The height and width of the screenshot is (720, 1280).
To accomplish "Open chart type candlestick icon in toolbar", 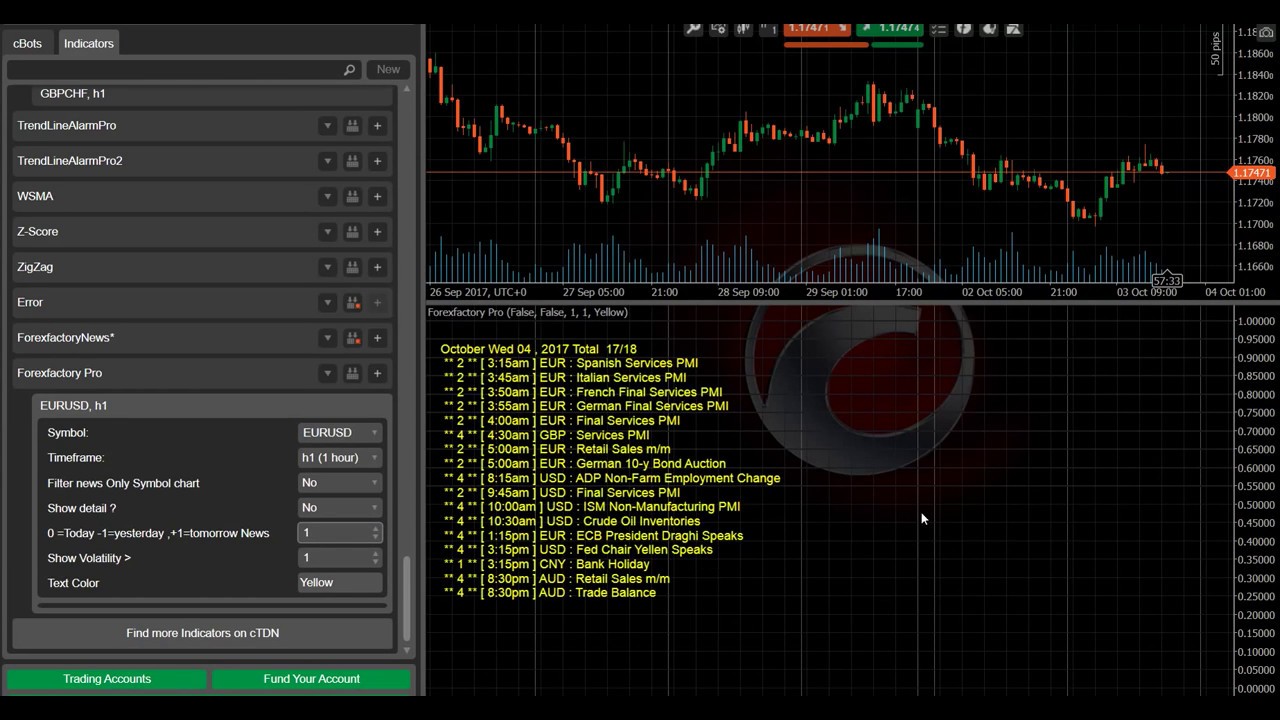I will [x=743, y=29].
